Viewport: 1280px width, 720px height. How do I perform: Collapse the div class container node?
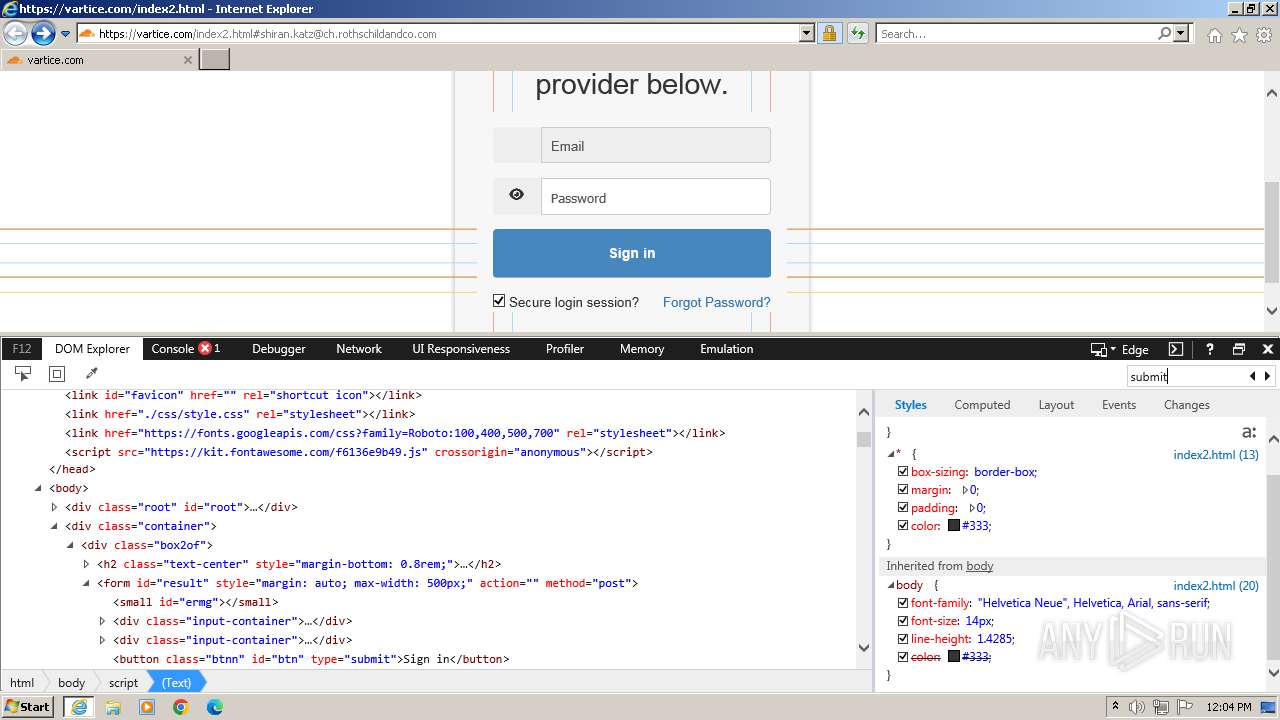55,526
